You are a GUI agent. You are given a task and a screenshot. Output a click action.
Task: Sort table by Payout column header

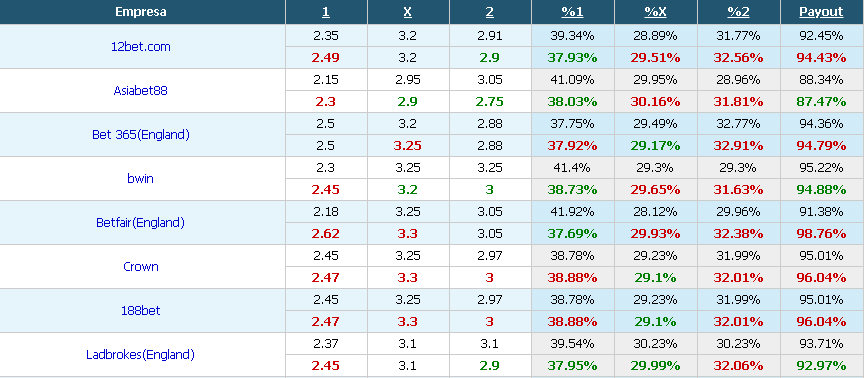821,12
